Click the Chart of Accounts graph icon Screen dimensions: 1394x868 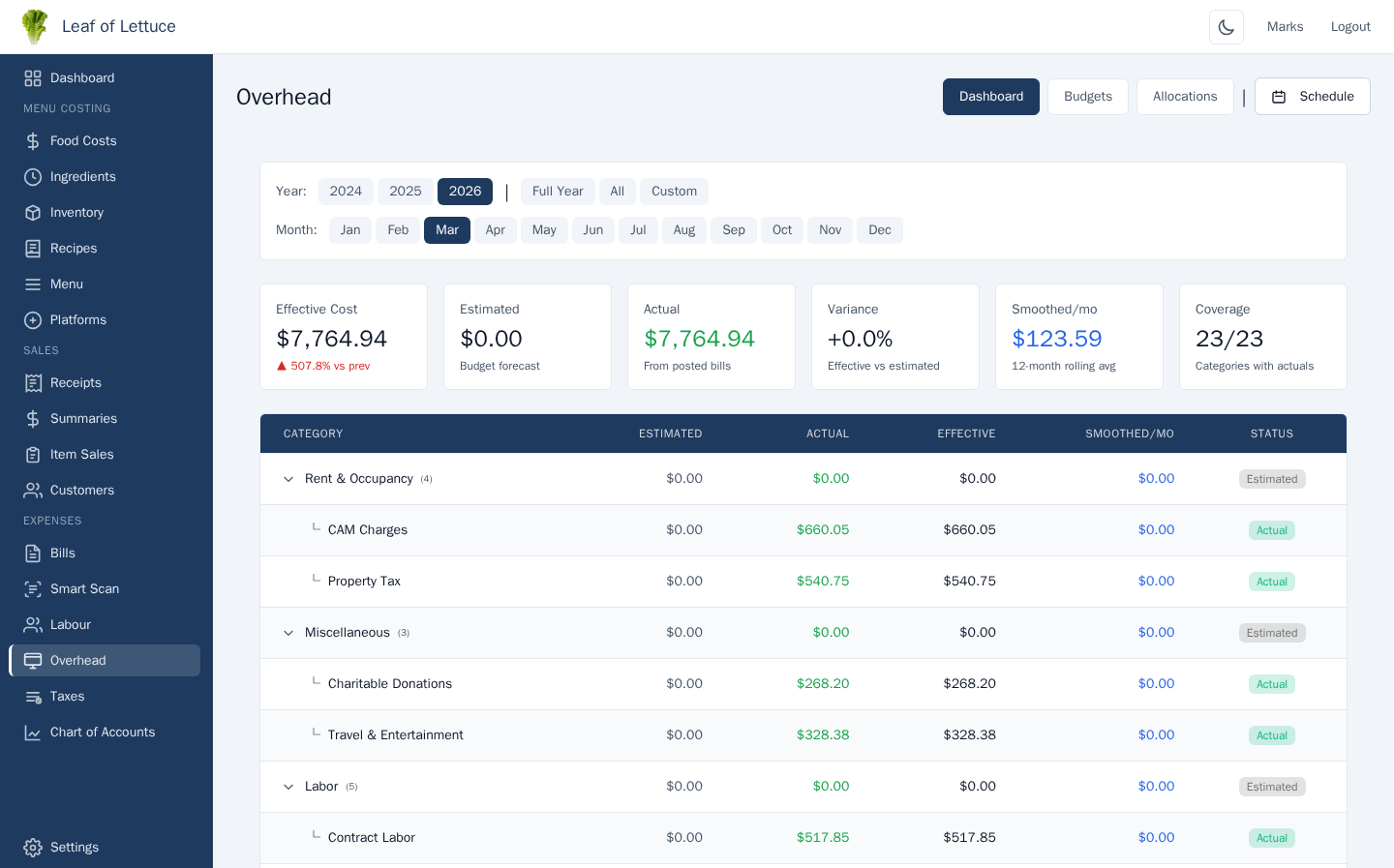33,733
